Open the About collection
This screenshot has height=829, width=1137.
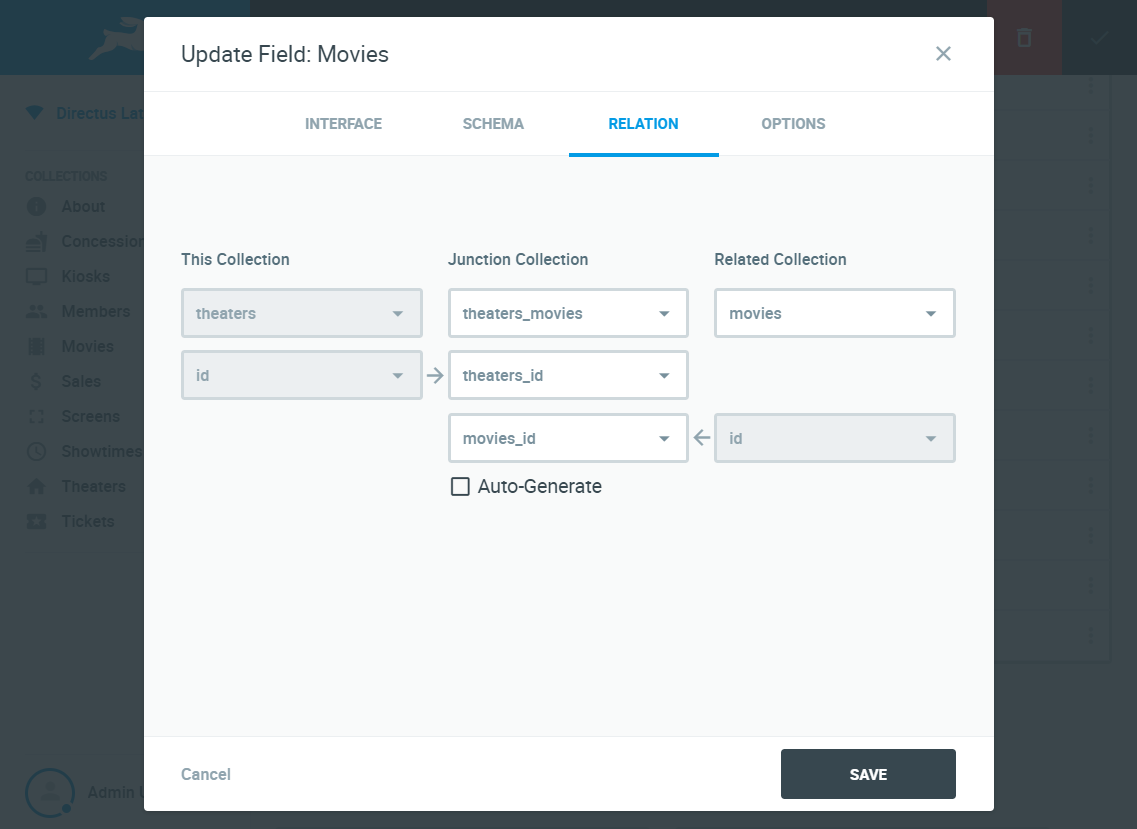(x=83, y=207)
